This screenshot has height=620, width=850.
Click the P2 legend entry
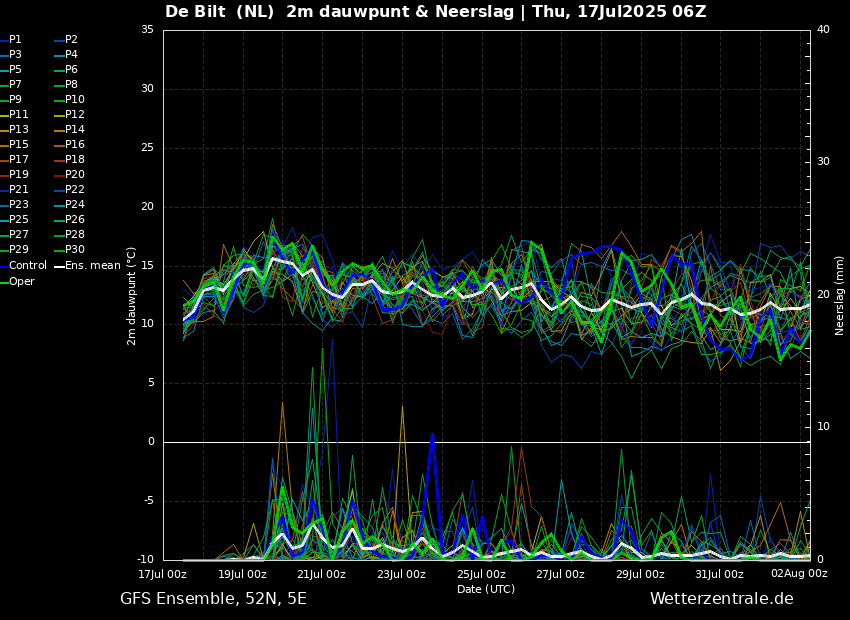tap(71, 40)
